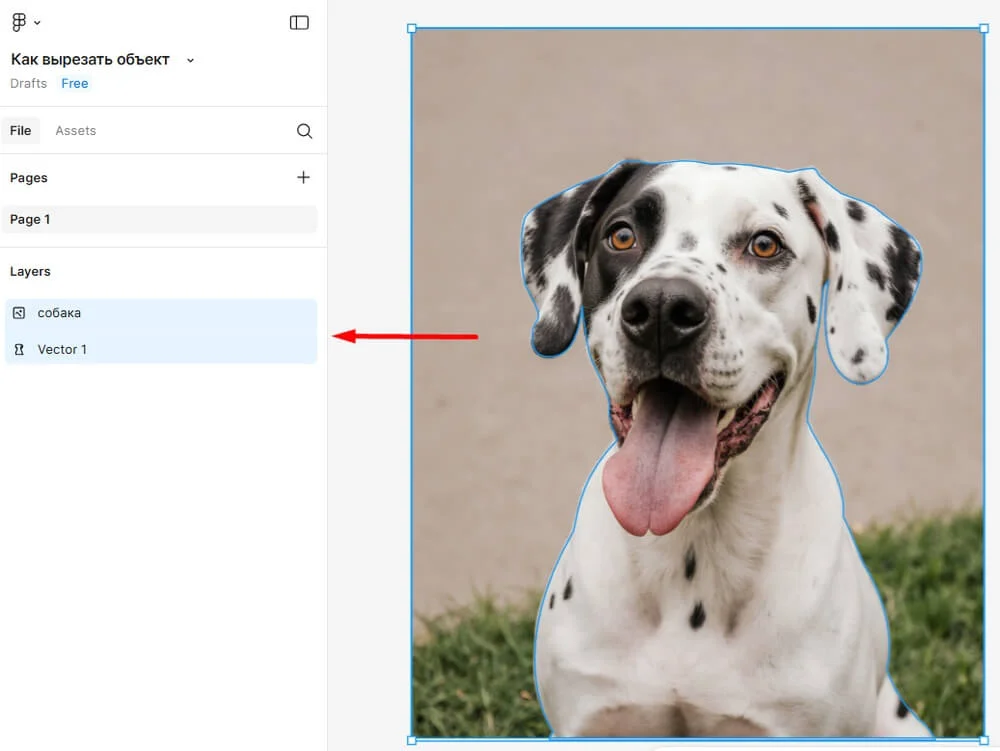The width and height of the screenshot is (1000, 751).
Task: Select the Vector 1 layer
Action: coord(161,349)
